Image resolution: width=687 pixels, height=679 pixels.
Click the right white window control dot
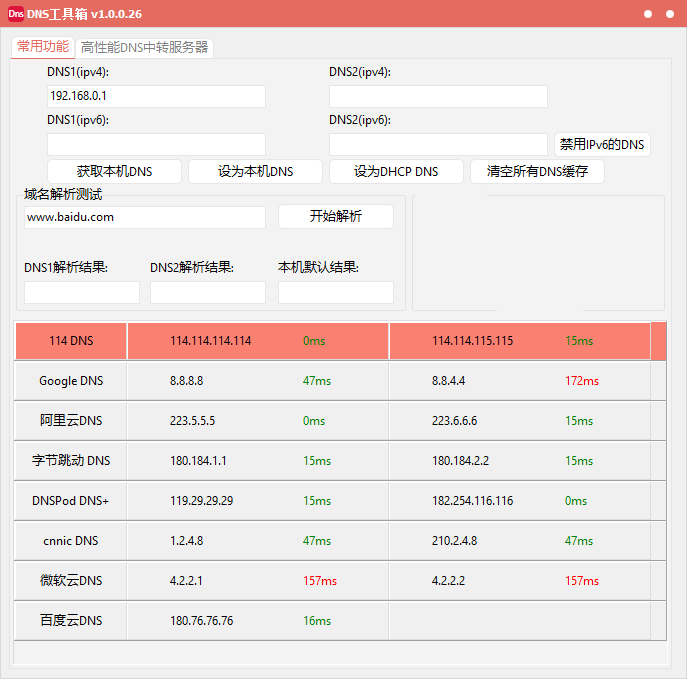coord(670,14)
